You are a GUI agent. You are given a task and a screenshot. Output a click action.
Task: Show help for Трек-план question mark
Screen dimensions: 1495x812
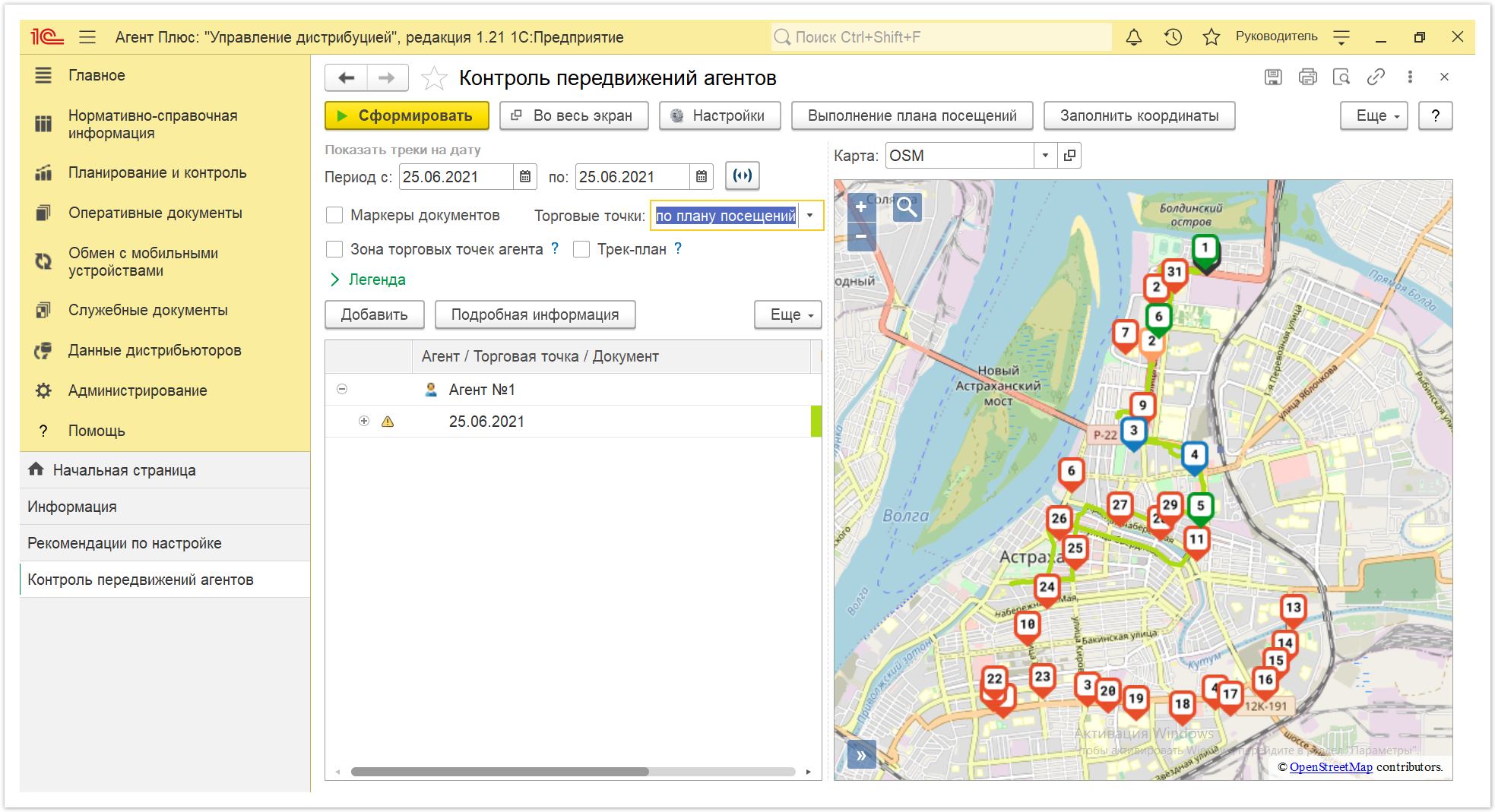point(678,248)
